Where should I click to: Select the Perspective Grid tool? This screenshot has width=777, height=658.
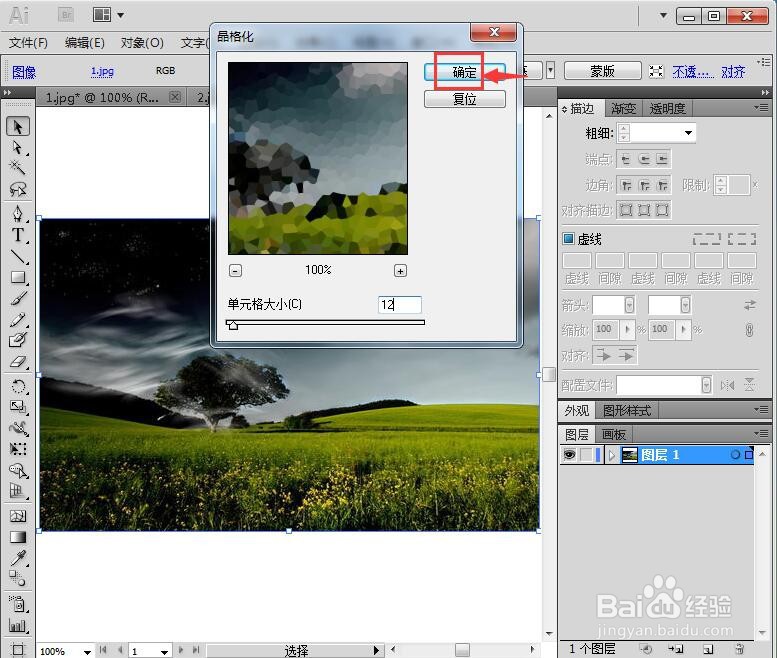[x=18, y=491]
